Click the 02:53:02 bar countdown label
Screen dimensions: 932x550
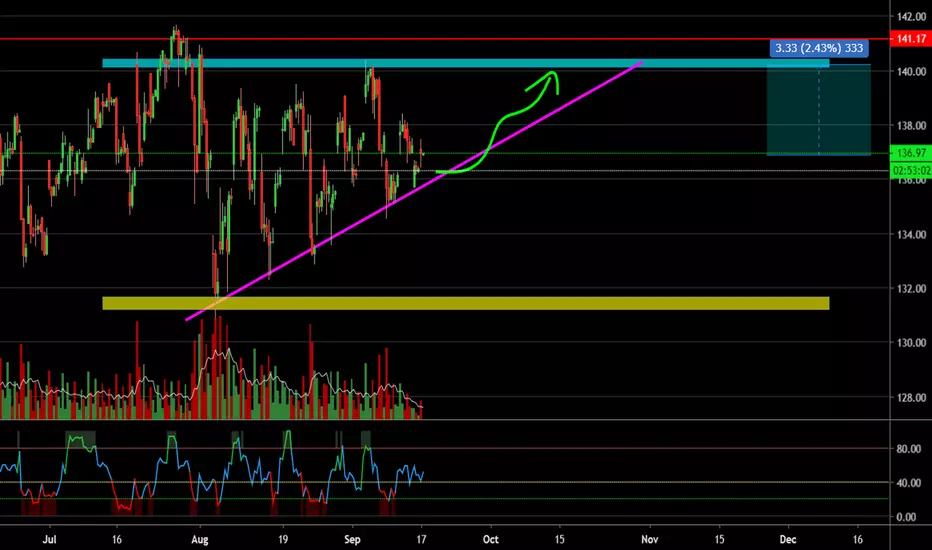click(x=911, y=171)
